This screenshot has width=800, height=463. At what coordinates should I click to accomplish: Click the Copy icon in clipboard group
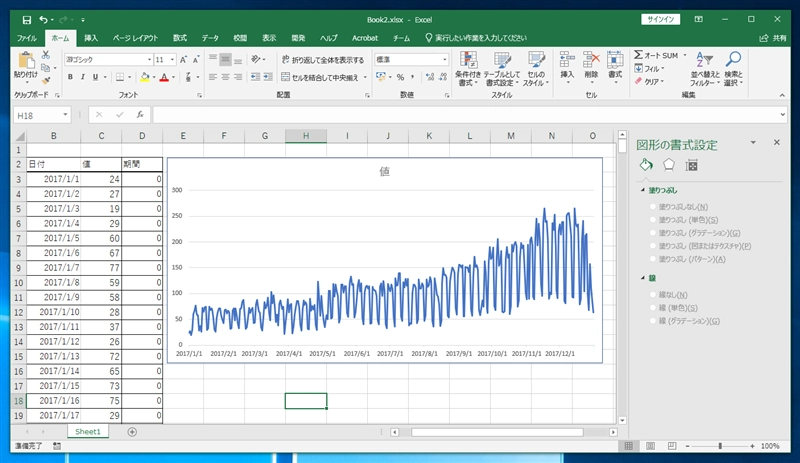pos(45,68)
